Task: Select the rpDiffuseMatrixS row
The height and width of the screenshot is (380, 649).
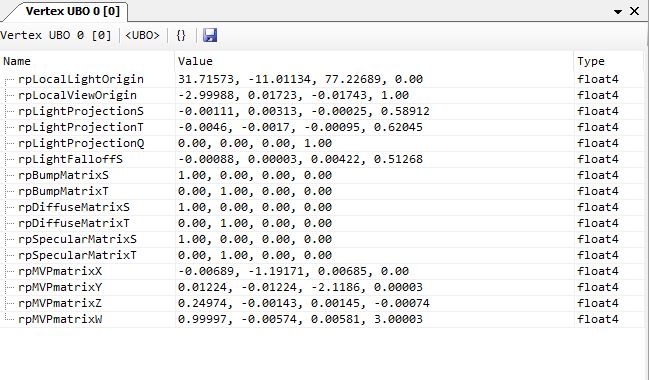Action: (x=322, y=207)
